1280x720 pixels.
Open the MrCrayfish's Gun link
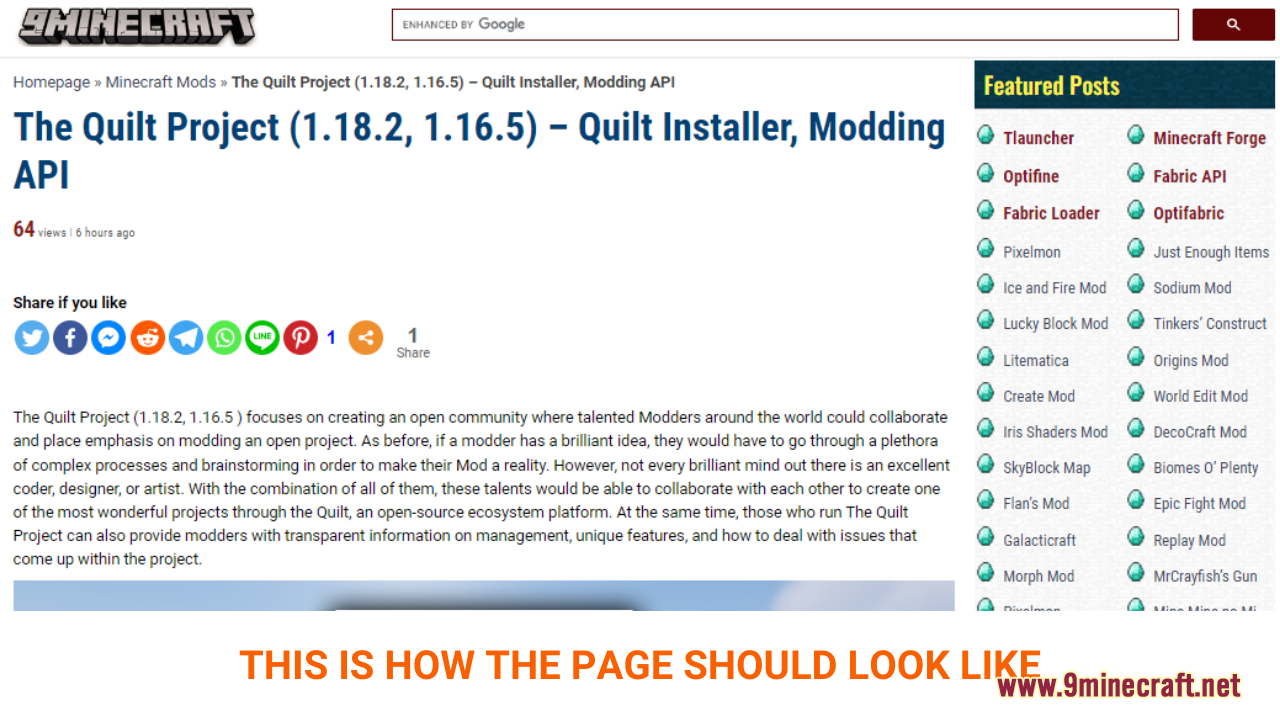(1205, 577)
